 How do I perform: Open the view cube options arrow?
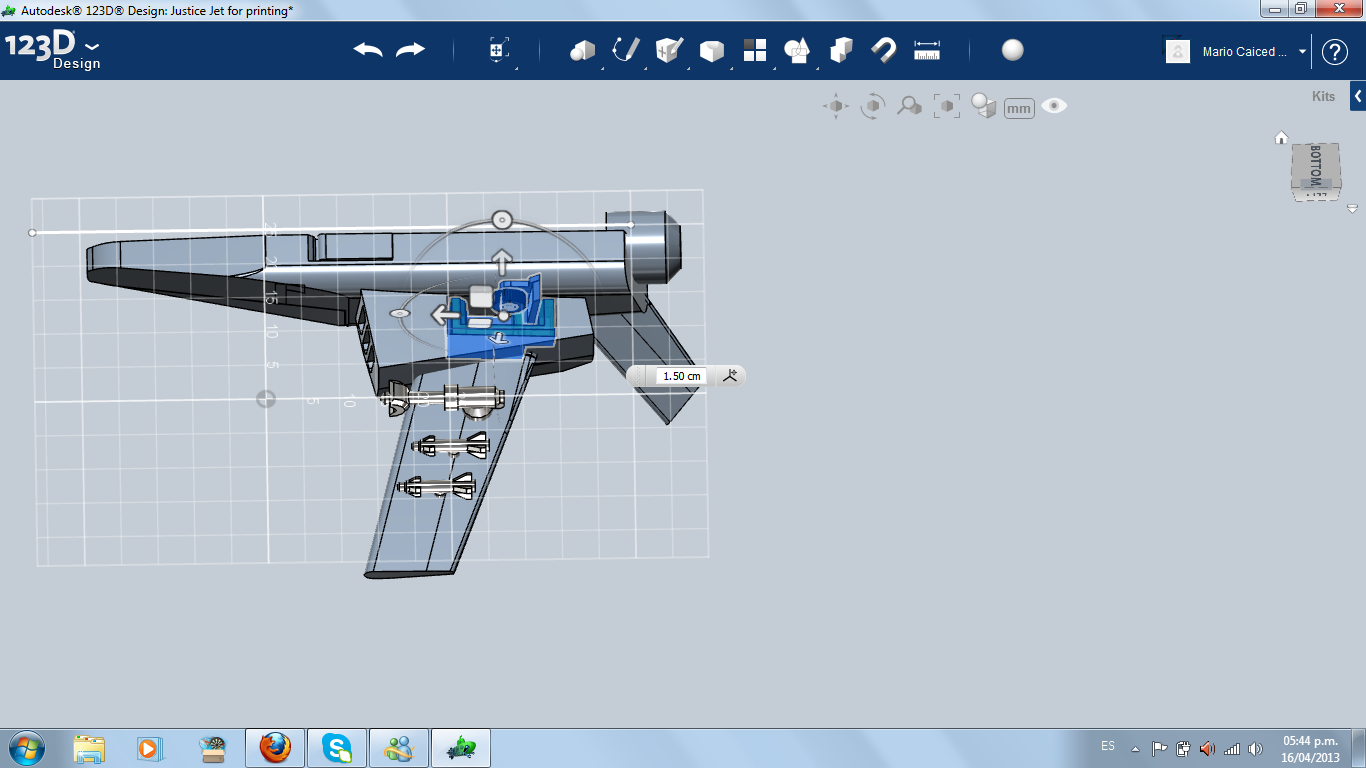click(1352, 209)
